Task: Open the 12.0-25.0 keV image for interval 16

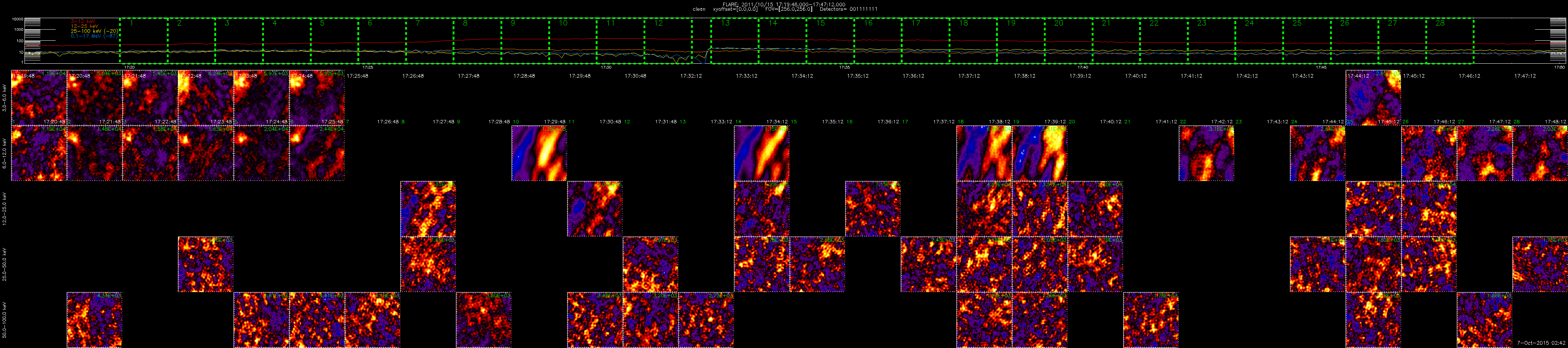Action: pyautogui.click(x=873, y=209)
